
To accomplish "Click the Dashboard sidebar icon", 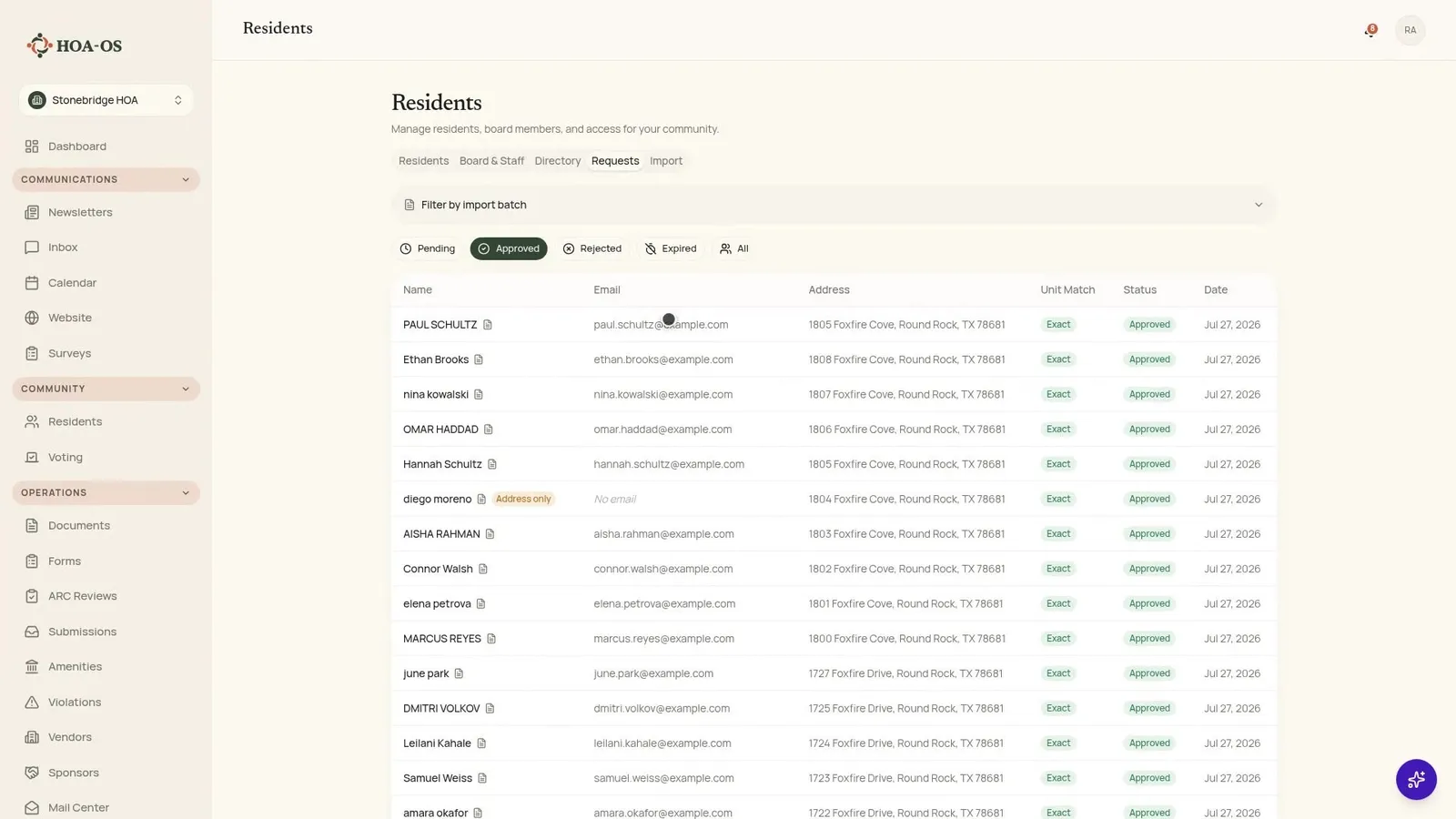I will (32, 147).
